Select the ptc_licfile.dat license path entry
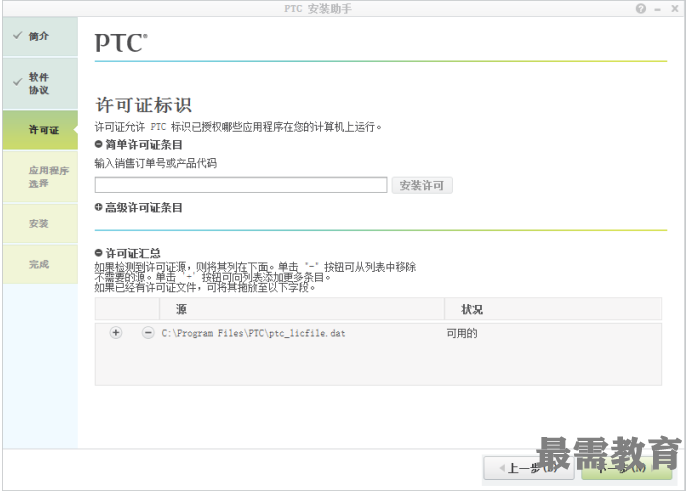 point(254,333)
